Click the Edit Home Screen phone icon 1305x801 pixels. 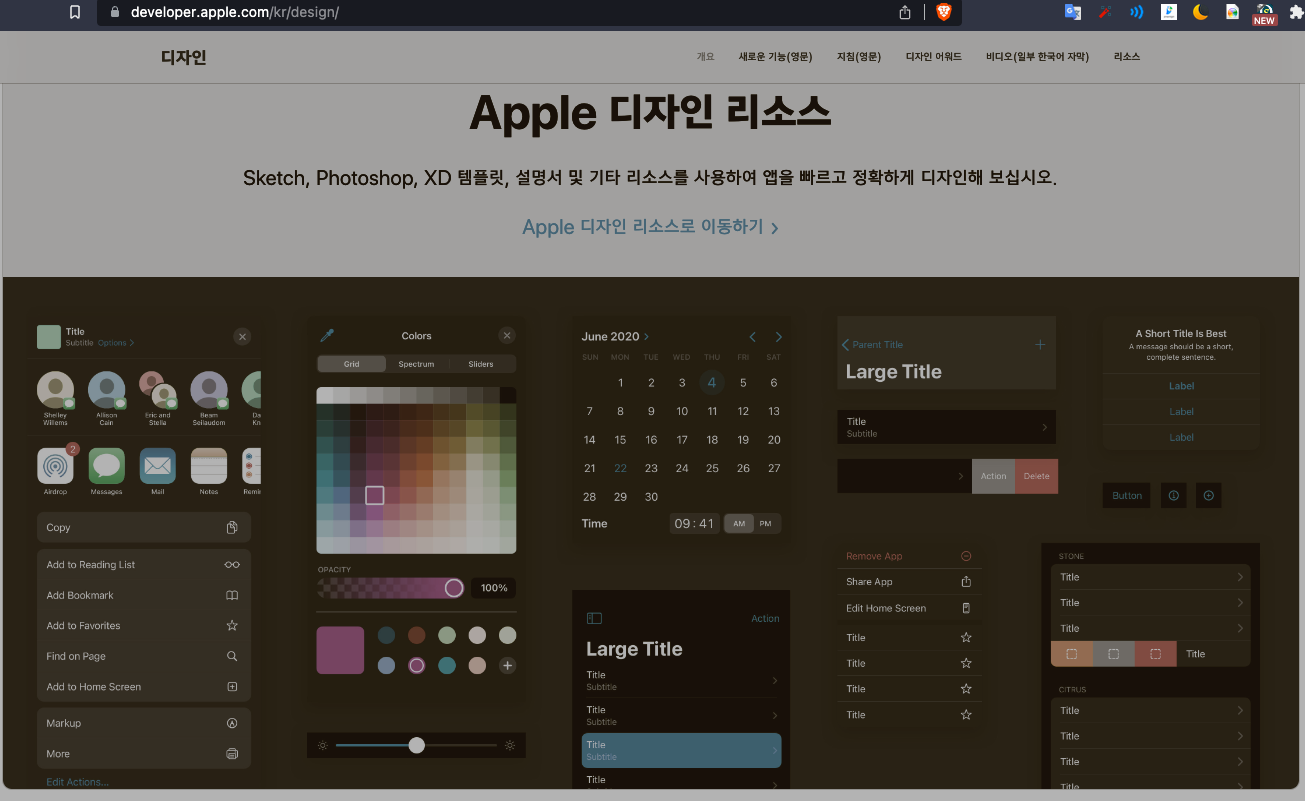click(x=966, y=608)
